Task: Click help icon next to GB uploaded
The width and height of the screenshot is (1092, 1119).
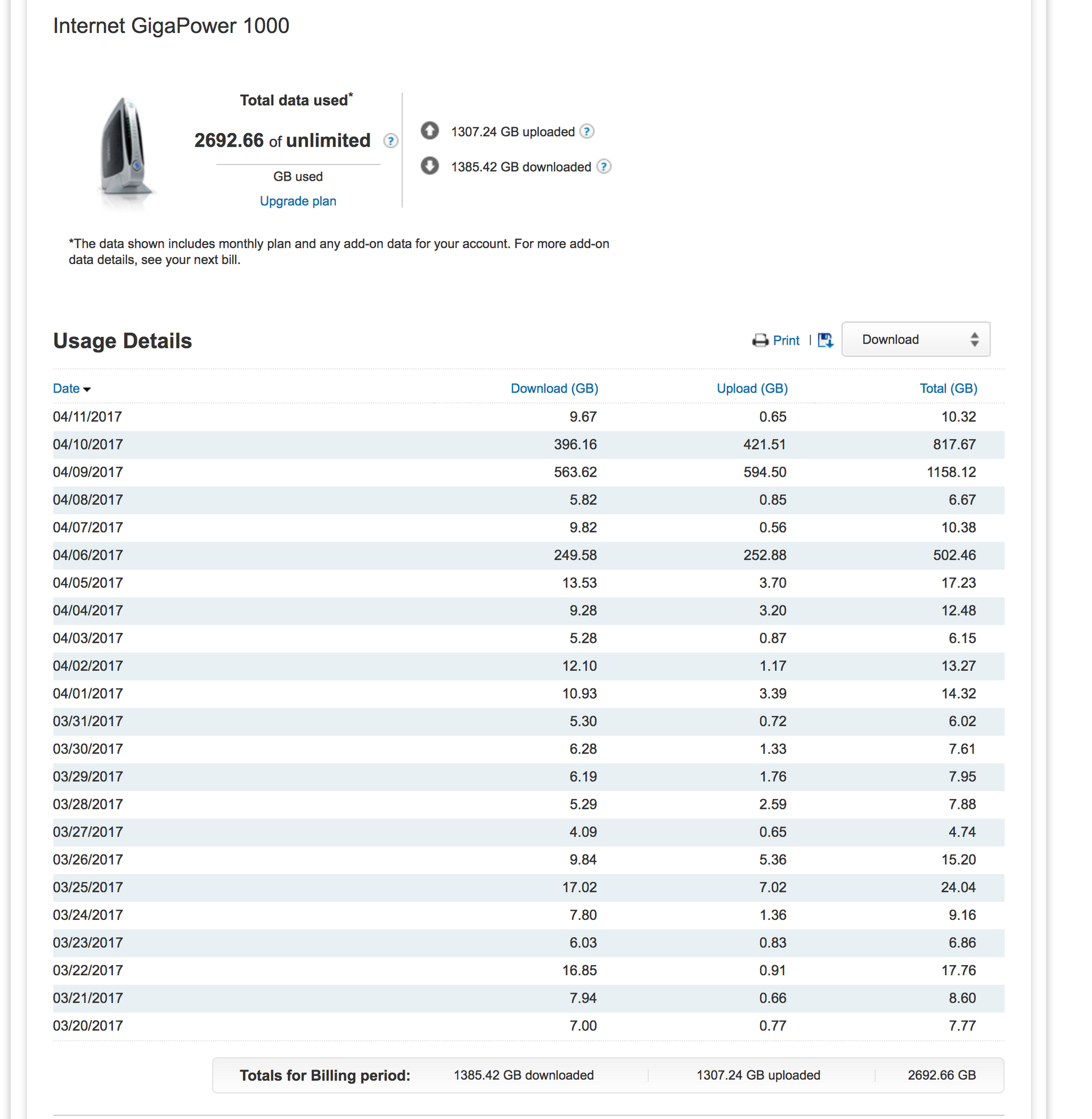Action: click(586, 131)
